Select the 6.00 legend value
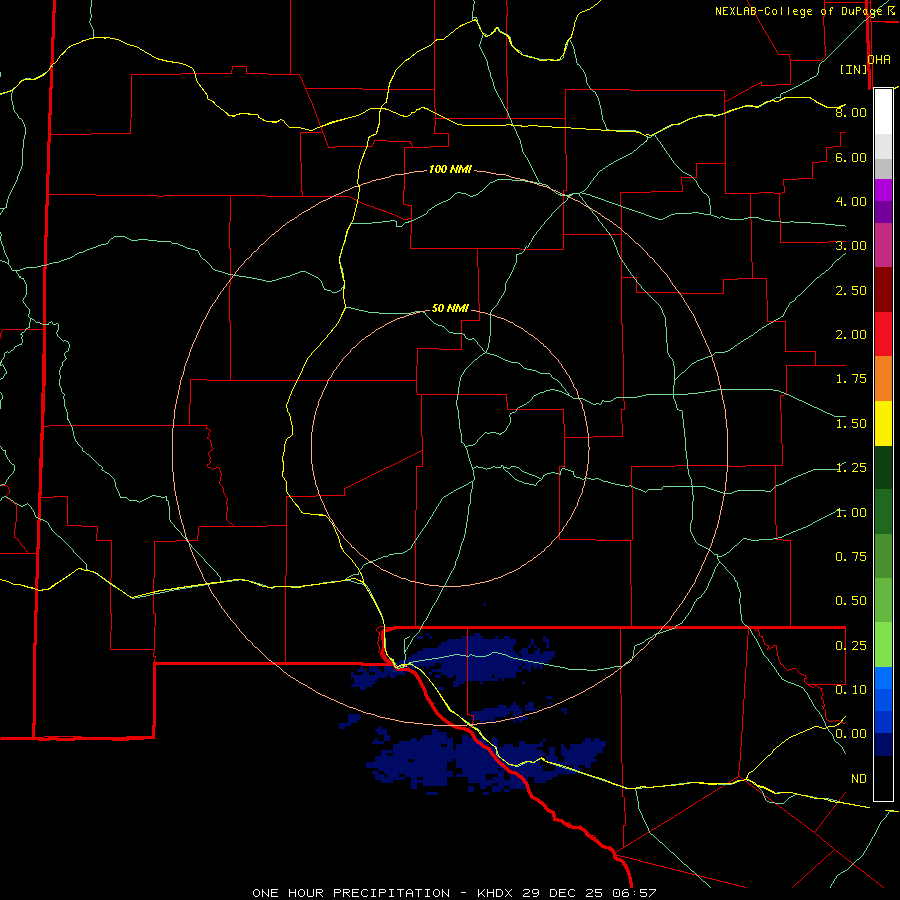The height and width of the screenshot is (900, 900). [851, 157]
